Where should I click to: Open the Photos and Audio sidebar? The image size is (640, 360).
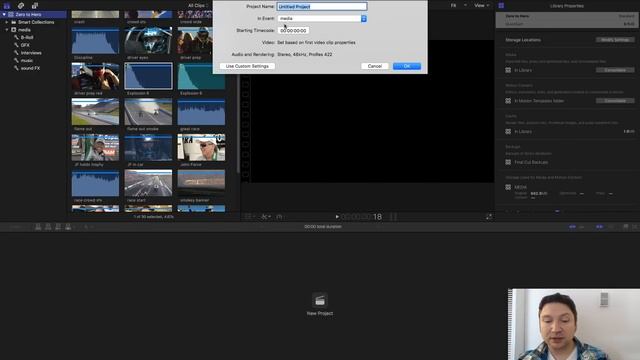(21, 5)
